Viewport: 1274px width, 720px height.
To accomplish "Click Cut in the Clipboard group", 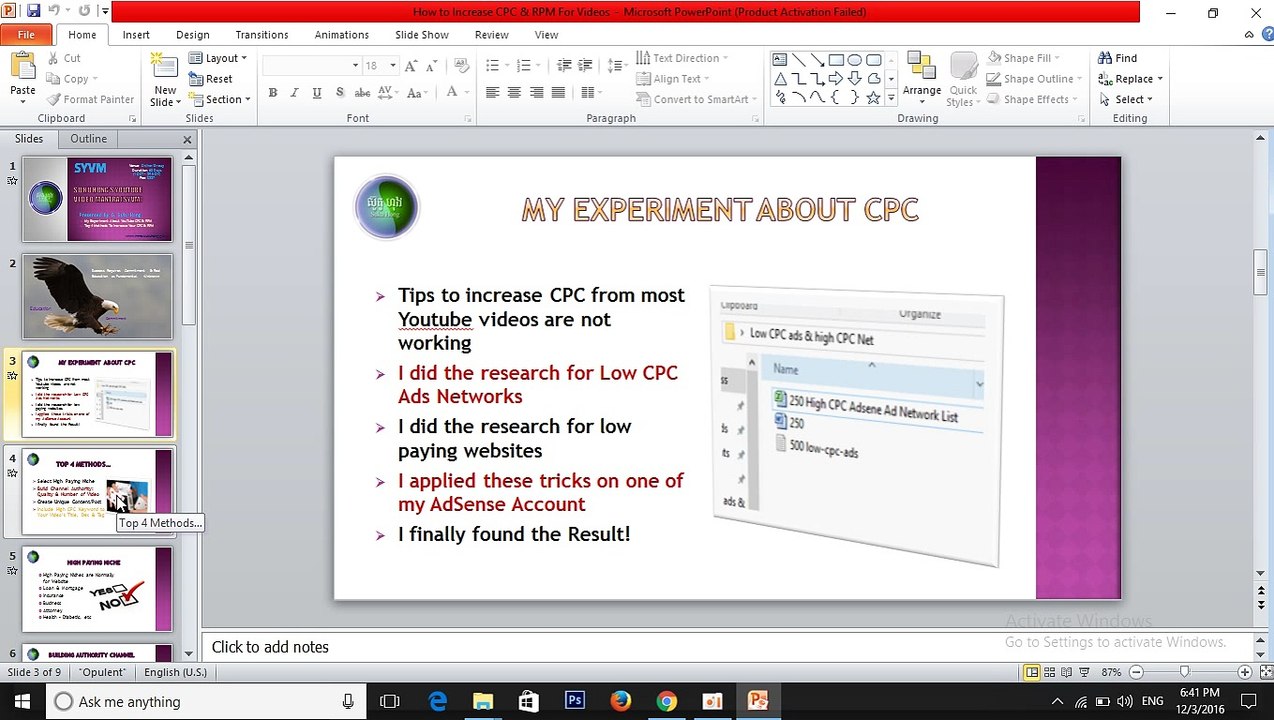I will [x=63, y=58].
